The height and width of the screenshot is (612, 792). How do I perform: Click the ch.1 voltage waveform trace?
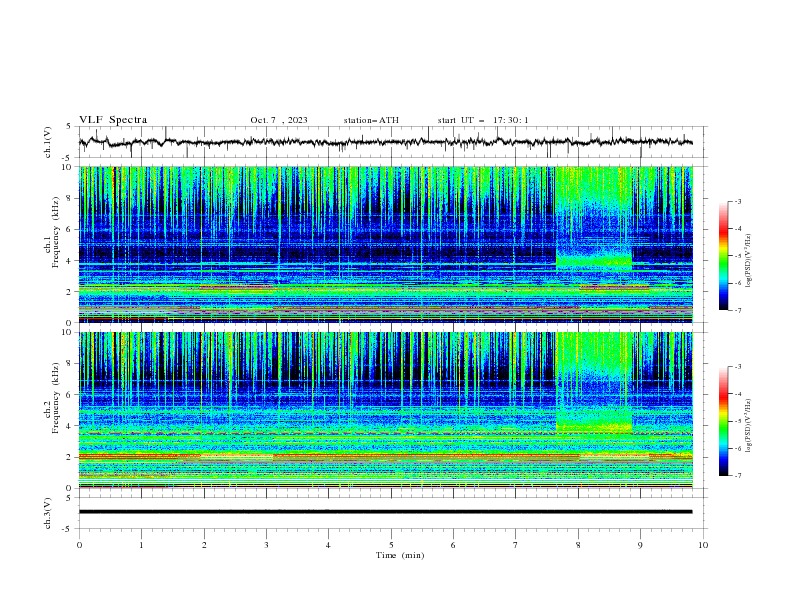tap(385, 142)
